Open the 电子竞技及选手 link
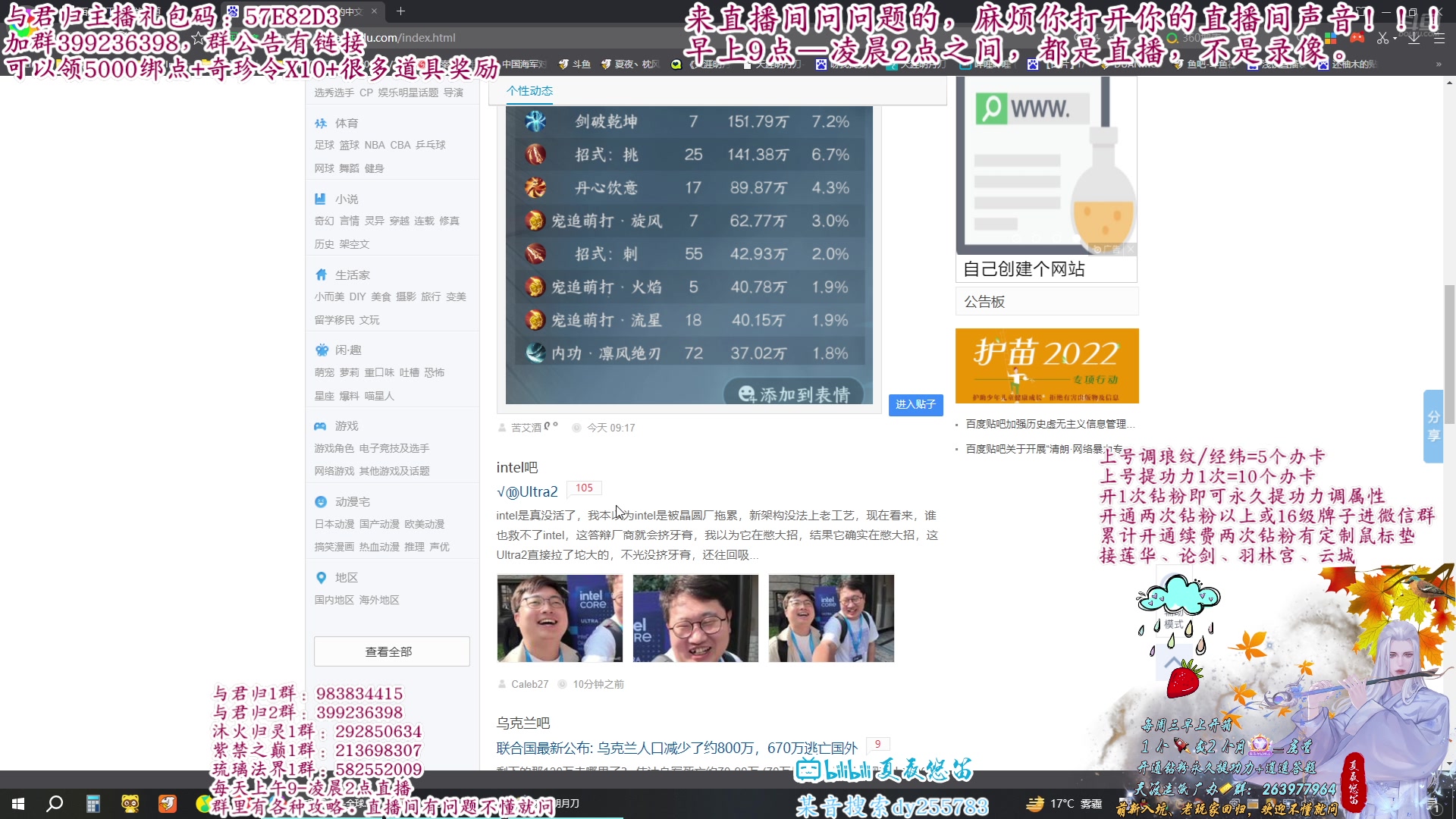This screenshot has width=1456, height=819. (x=394, y=448)
